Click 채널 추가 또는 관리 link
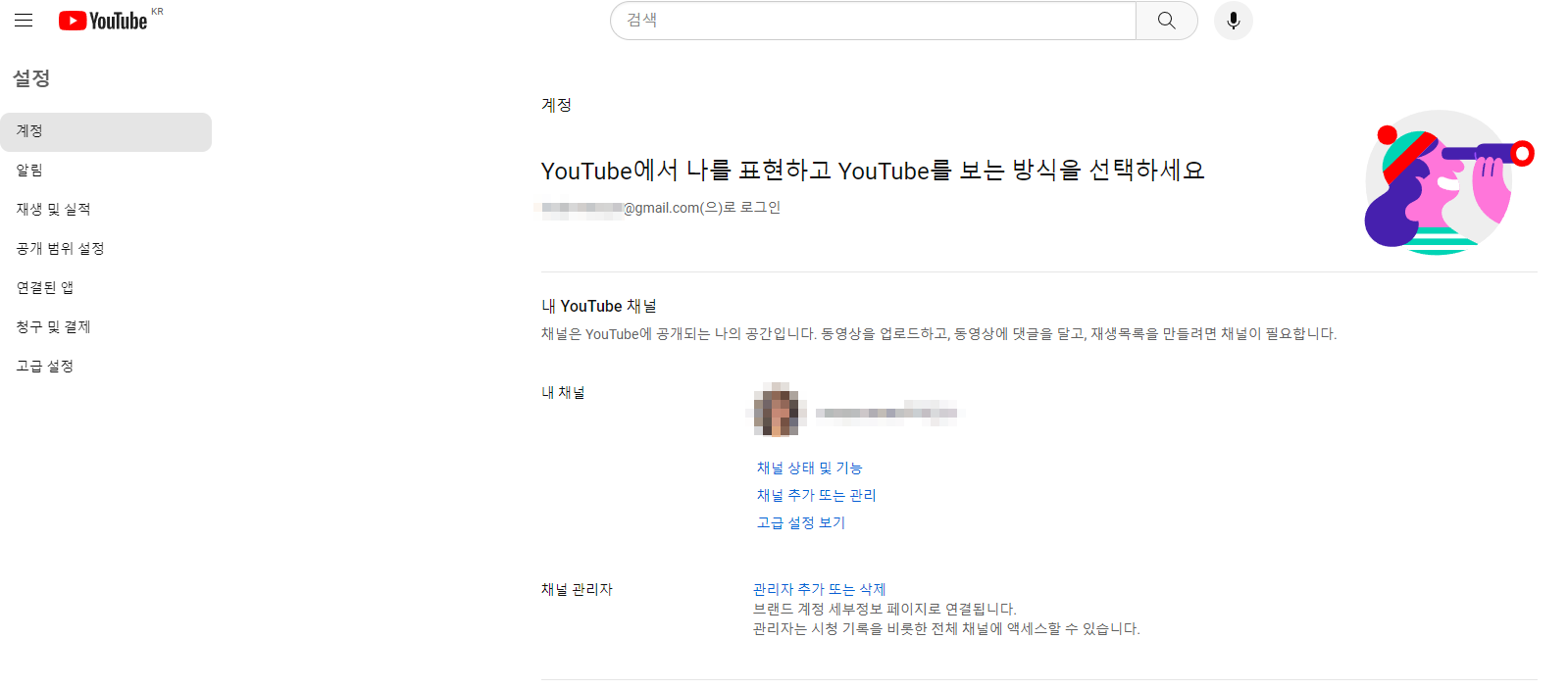This screenshot has width=1568, height=689. 816,496
